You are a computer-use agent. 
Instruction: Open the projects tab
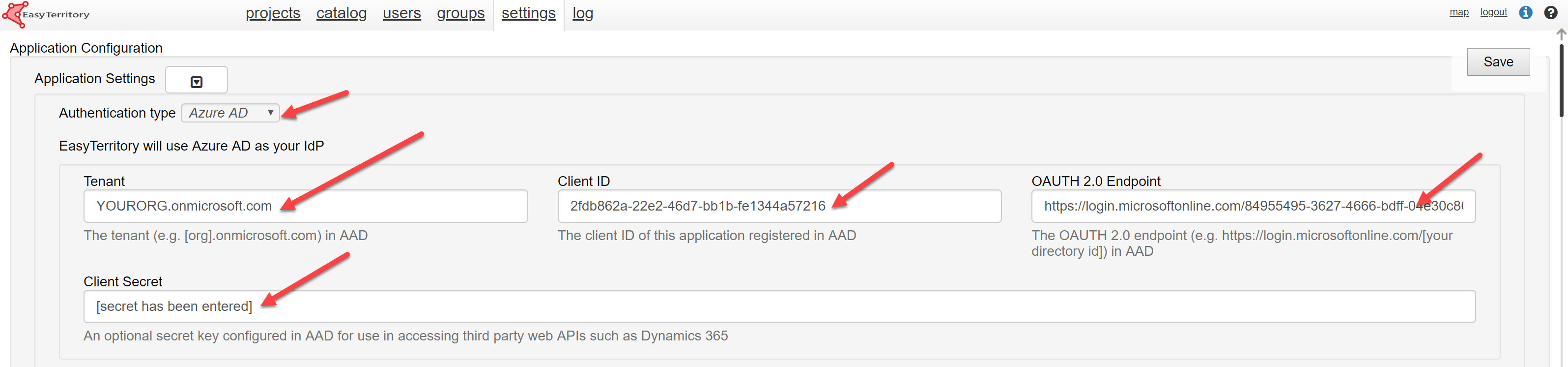click(x=273, y=13)
